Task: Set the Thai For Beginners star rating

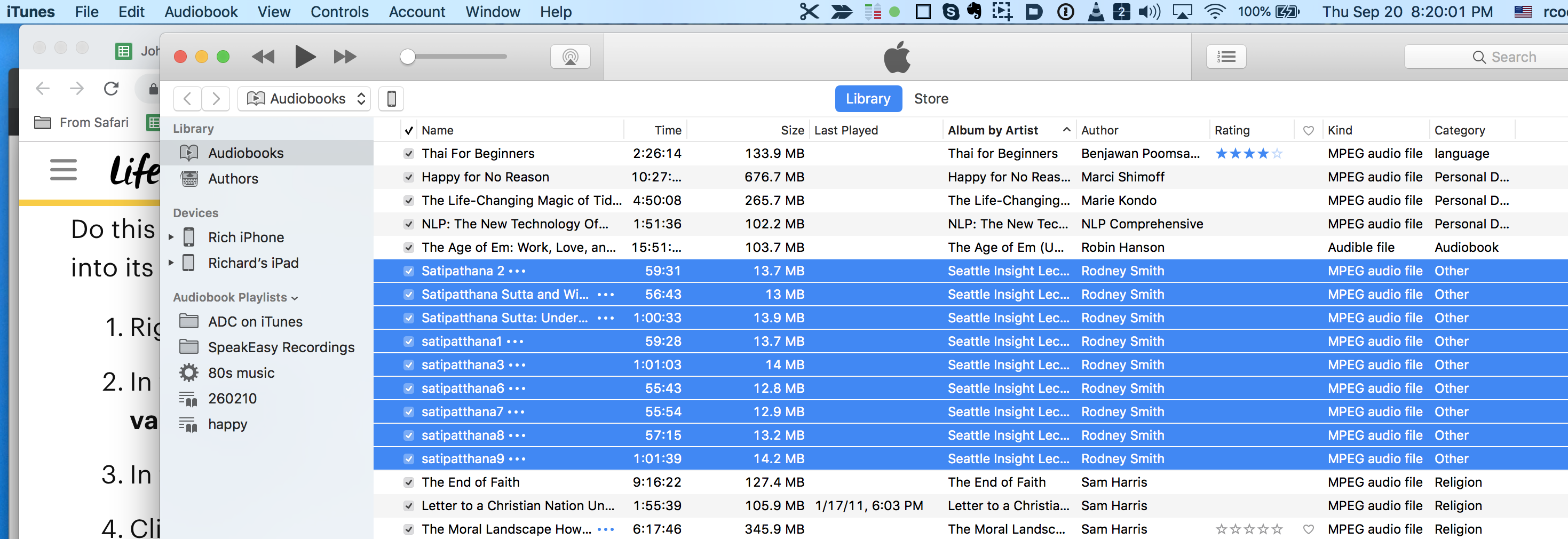Action: pos(1248,154)
